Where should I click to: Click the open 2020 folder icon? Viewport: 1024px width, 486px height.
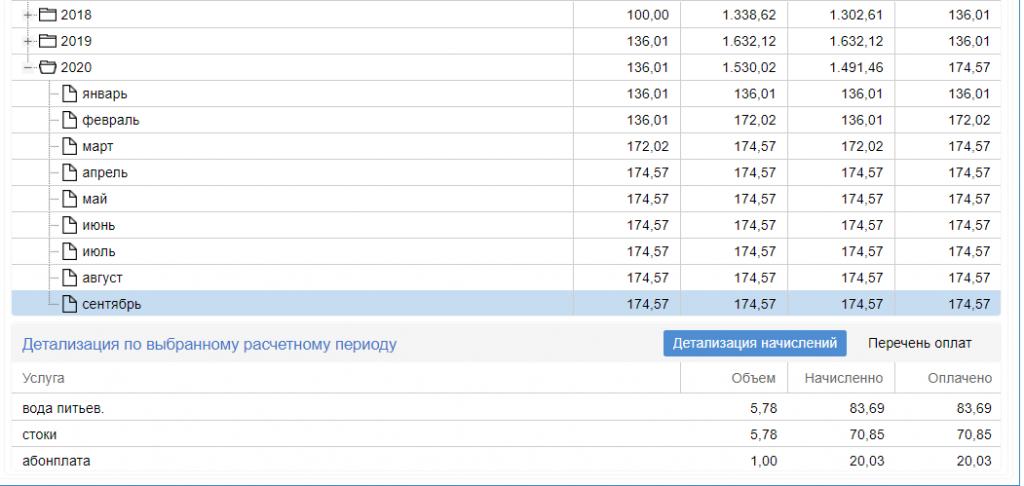point(48,68)
